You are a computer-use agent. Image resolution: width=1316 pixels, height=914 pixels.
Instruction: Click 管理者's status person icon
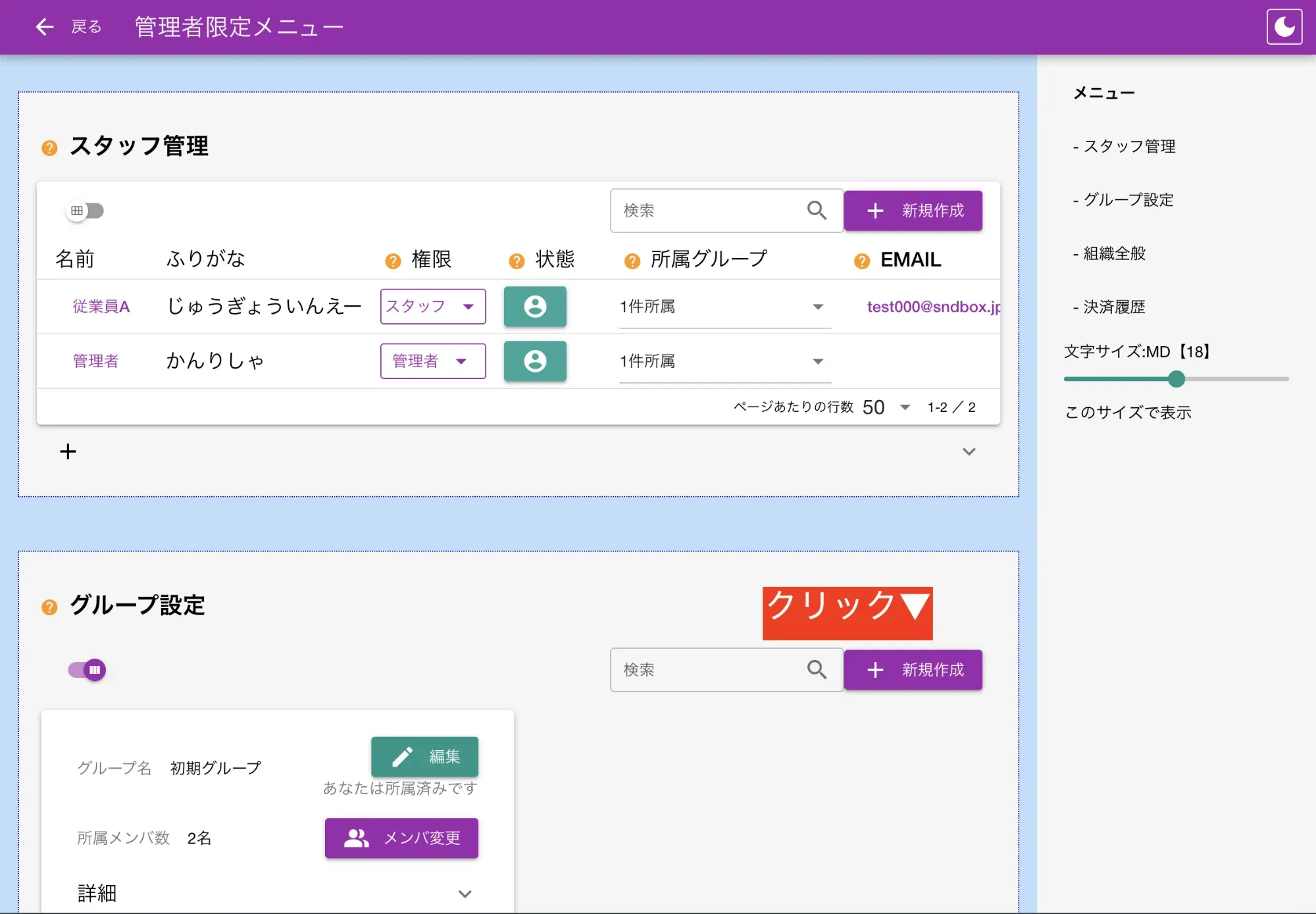click(x=535, y=361)
